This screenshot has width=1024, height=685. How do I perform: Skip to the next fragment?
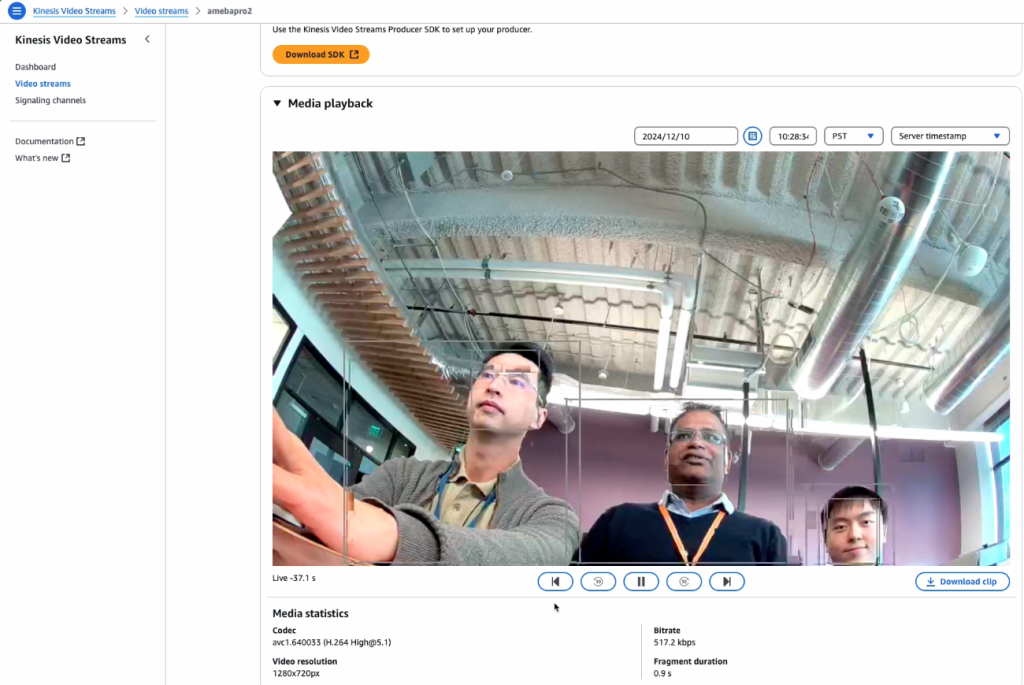click(727, 581)
